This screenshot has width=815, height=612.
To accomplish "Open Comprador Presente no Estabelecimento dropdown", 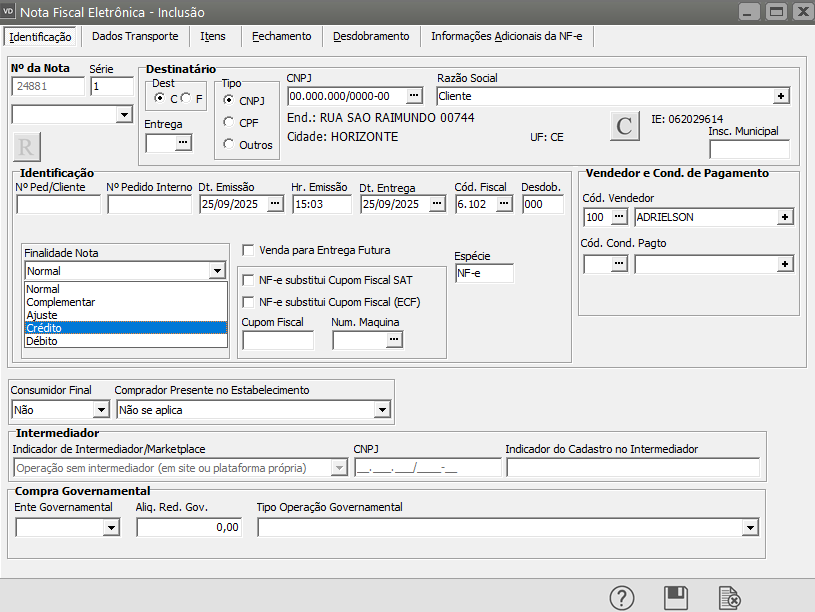I will (382, 410).
